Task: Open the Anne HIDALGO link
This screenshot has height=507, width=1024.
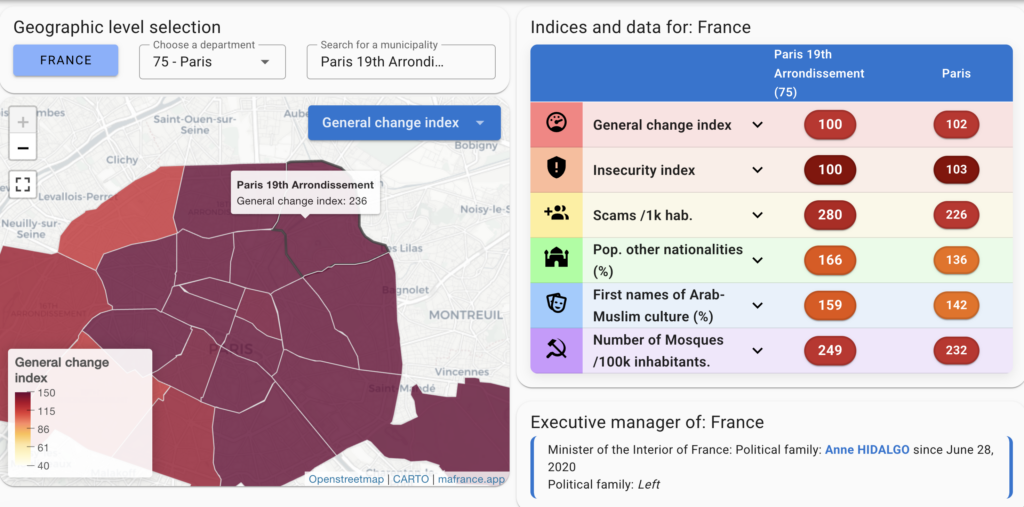Action: coord(866,450)
